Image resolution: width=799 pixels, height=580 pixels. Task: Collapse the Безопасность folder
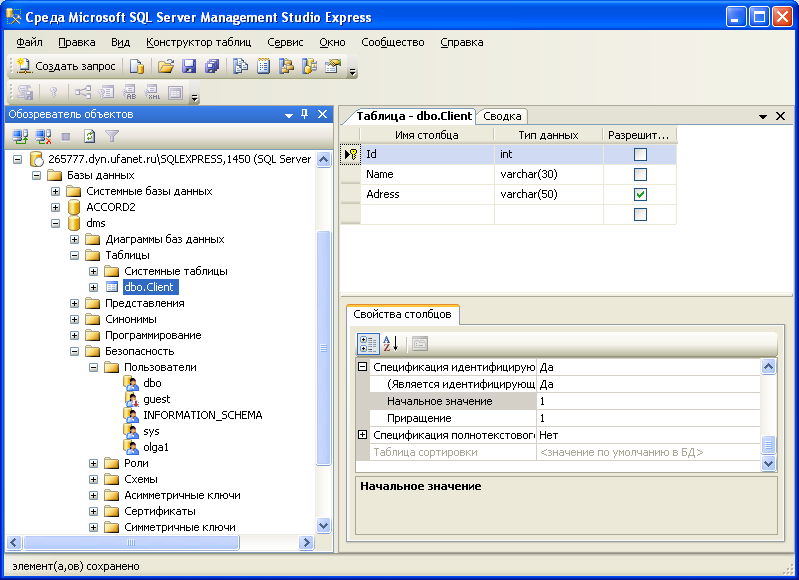point(74,351)
